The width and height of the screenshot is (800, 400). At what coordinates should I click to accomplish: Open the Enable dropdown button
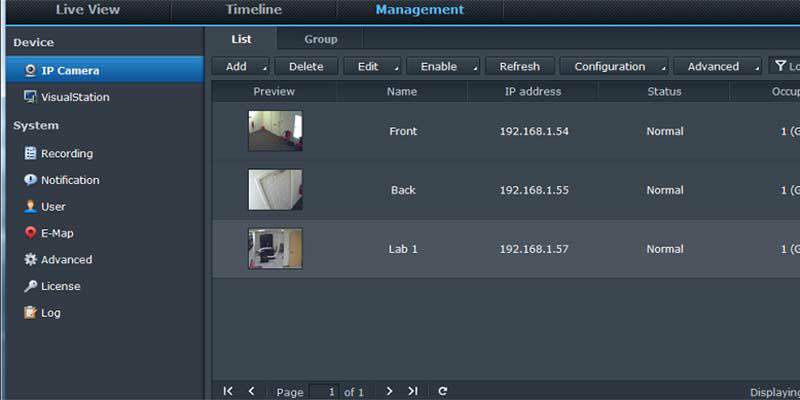pyautogui.click(x=443, y=67)
